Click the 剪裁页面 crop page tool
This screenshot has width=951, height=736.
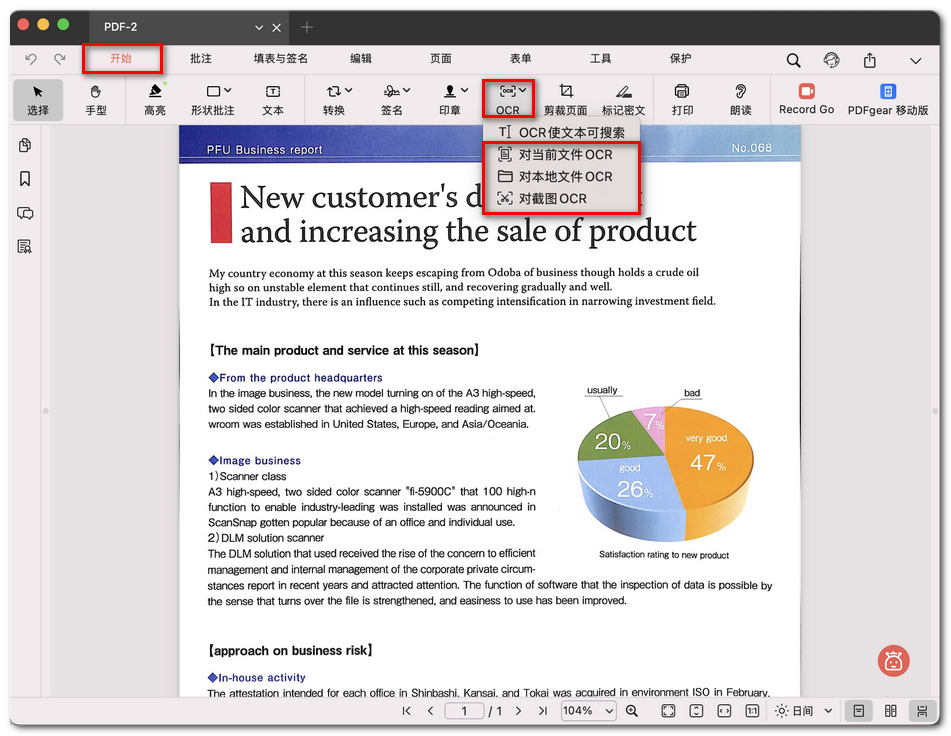[565, 99]
